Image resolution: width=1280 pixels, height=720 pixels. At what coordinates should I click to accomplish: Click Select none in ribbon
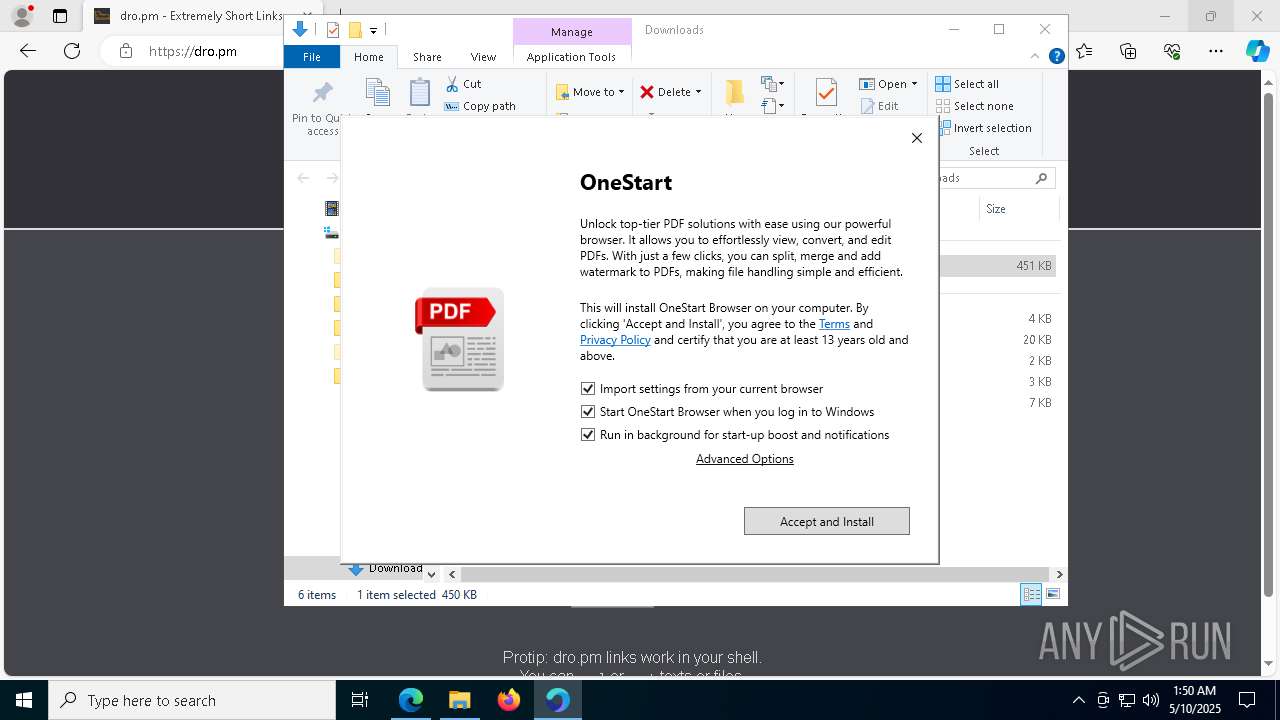click(x=975, y=106)
